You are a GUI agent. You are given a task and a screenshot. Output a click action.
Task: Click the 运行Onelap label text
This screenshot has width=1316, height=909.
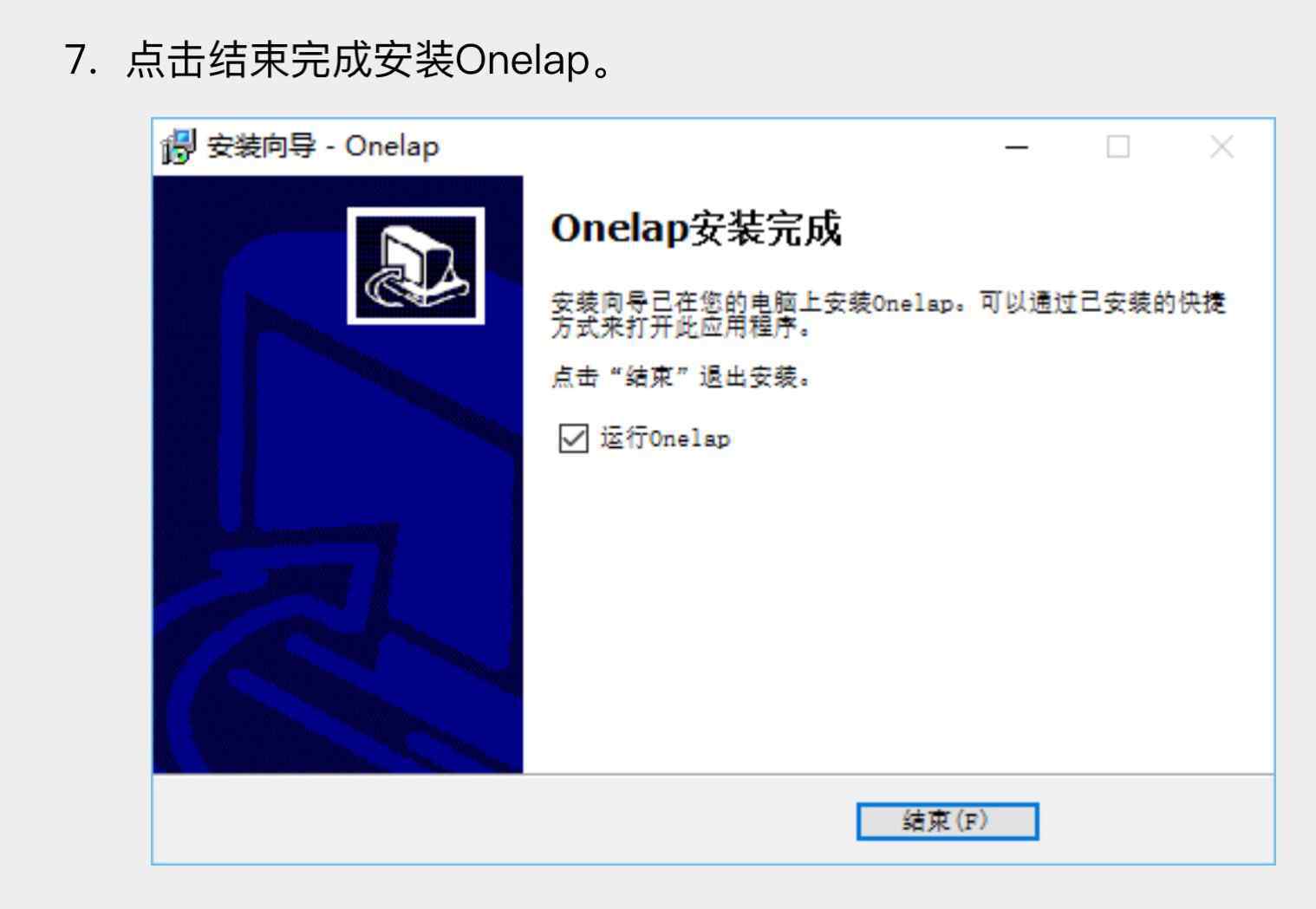point(666,438)
